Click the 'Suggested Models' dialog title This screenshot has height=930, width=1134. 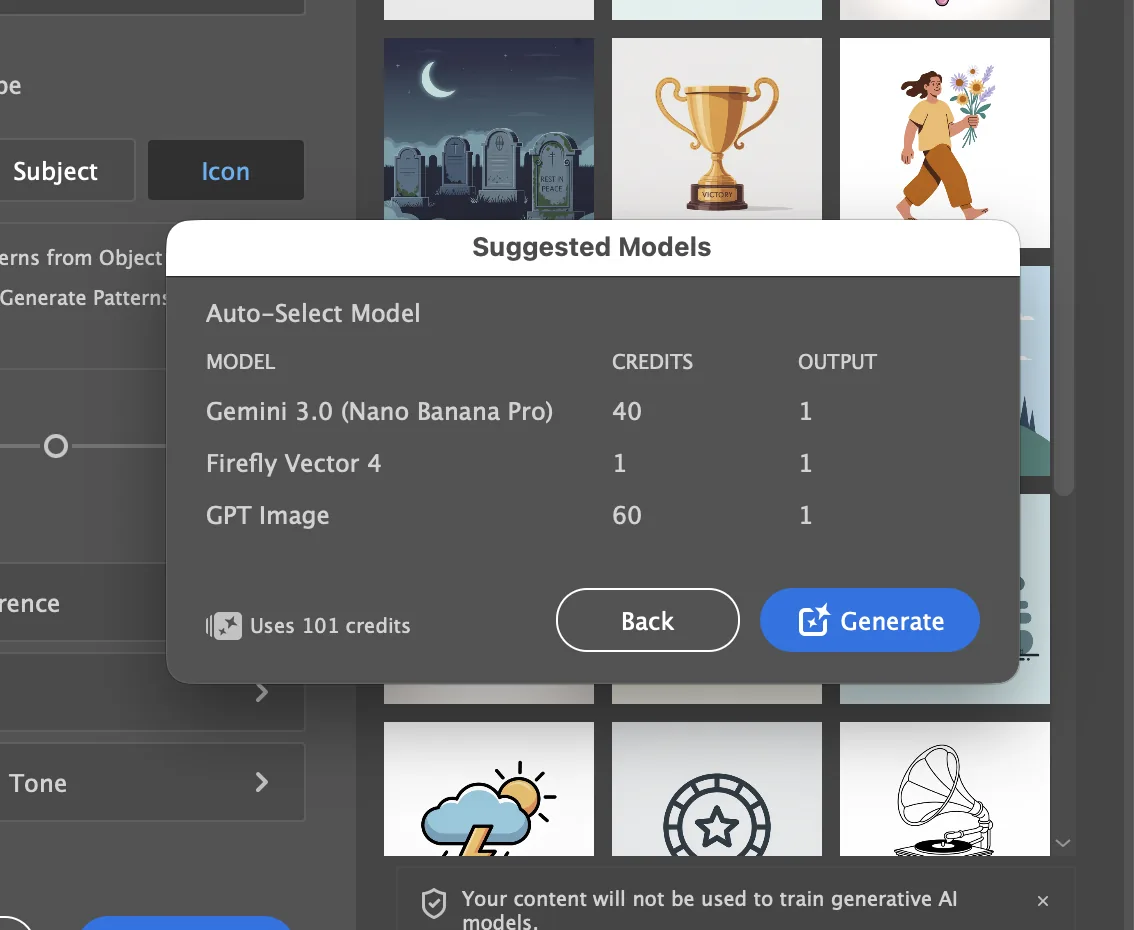coord(592,247)
